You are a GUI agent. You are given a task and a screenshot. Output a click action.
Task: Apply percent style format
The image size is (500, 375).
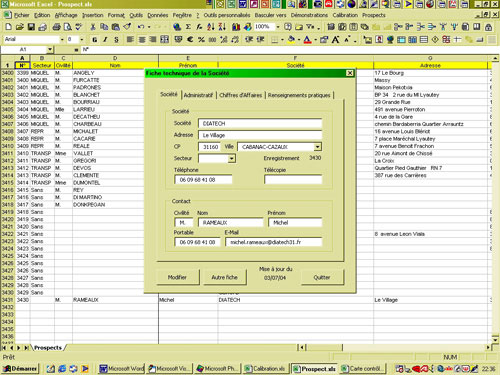201,40
